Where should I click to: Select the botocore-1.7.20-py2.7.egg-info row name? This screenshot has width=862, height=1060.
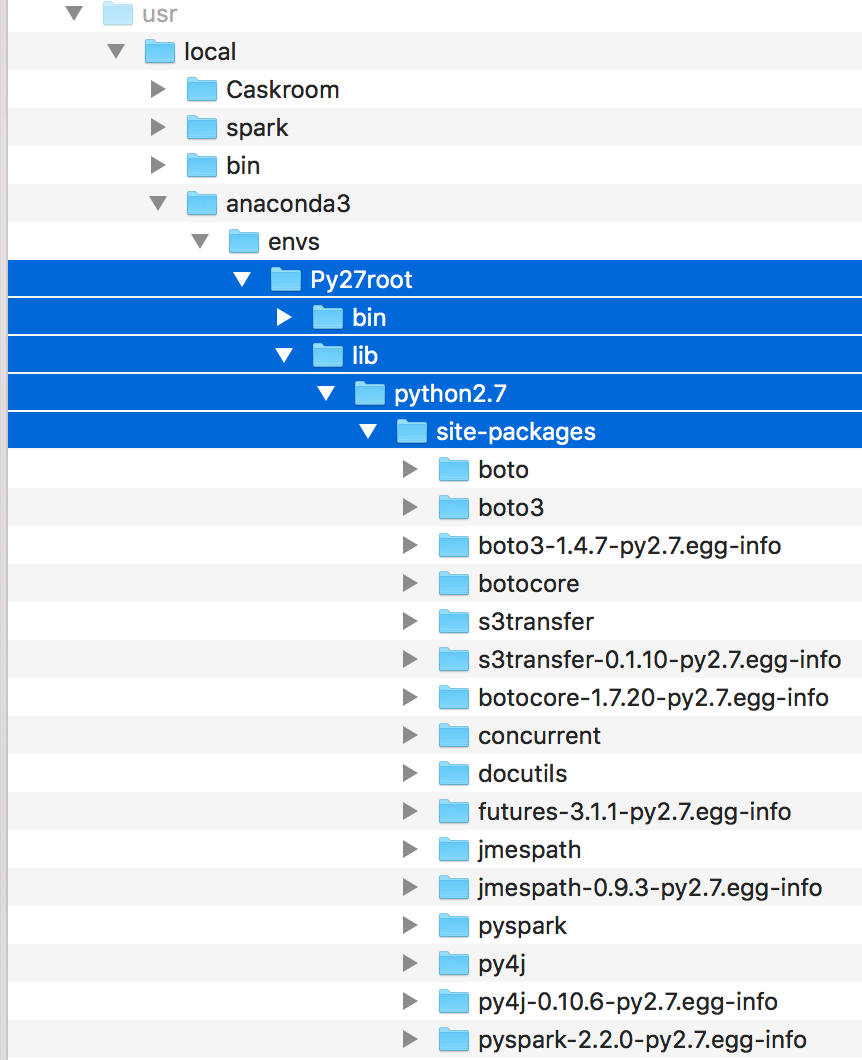pos(653,698)
